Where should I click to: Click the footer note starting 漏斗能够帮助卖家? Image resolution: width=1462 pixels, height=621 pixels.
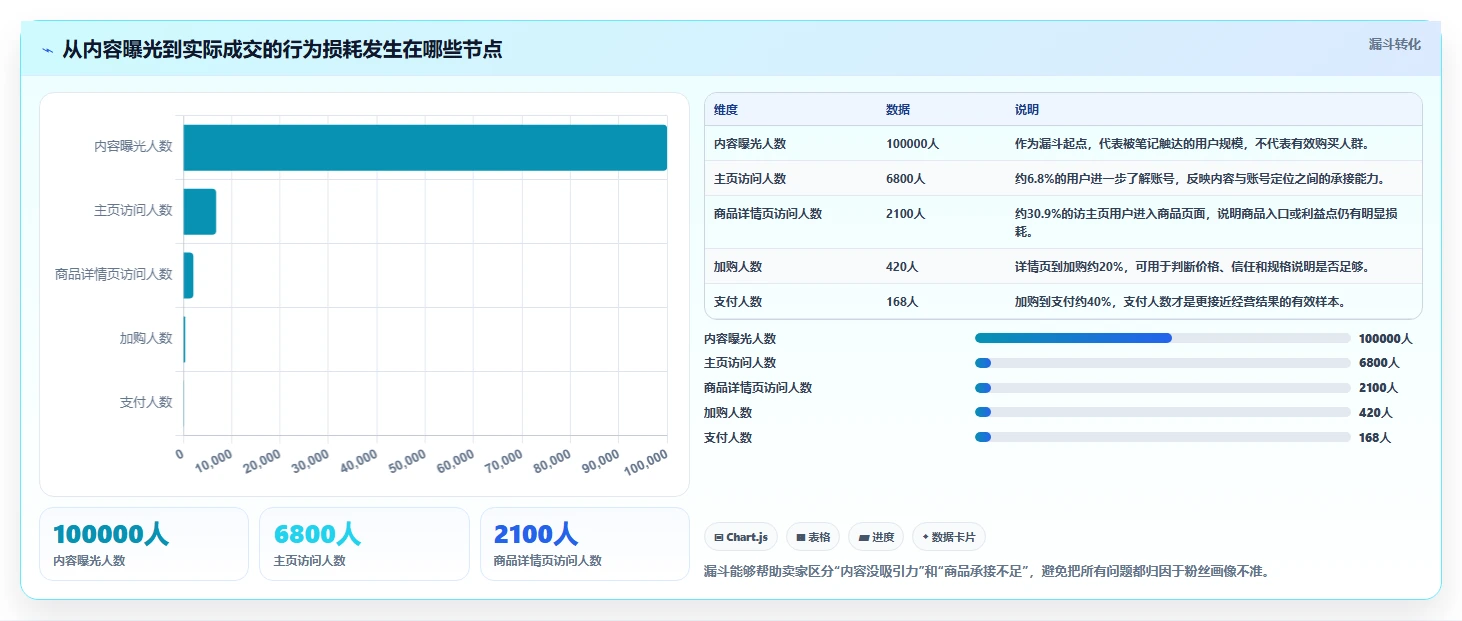click(987, 572)
